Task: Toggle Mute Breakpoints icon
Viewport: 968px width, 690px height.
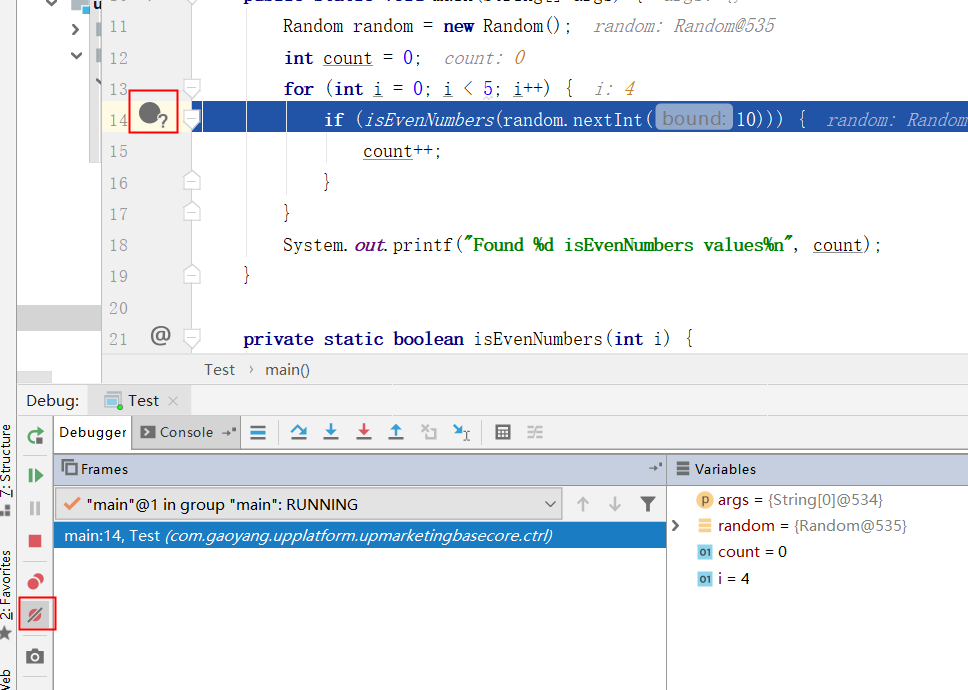Action: click(35, 614)
